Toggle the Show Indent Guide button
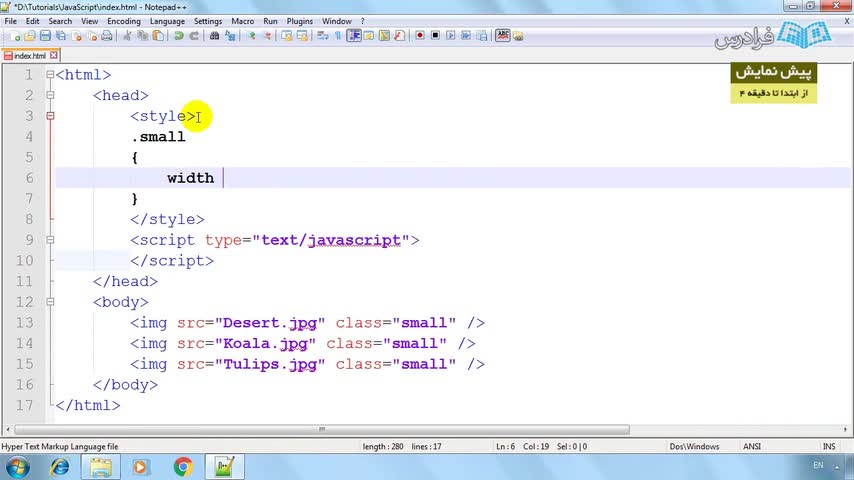Screen dimensions: 854x480 pyautogui.click(x=353, y=36)
